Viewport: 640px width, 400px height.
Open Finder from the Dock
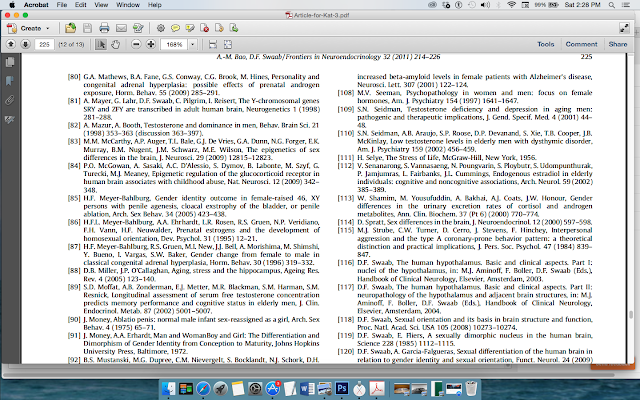pos(168,389)
